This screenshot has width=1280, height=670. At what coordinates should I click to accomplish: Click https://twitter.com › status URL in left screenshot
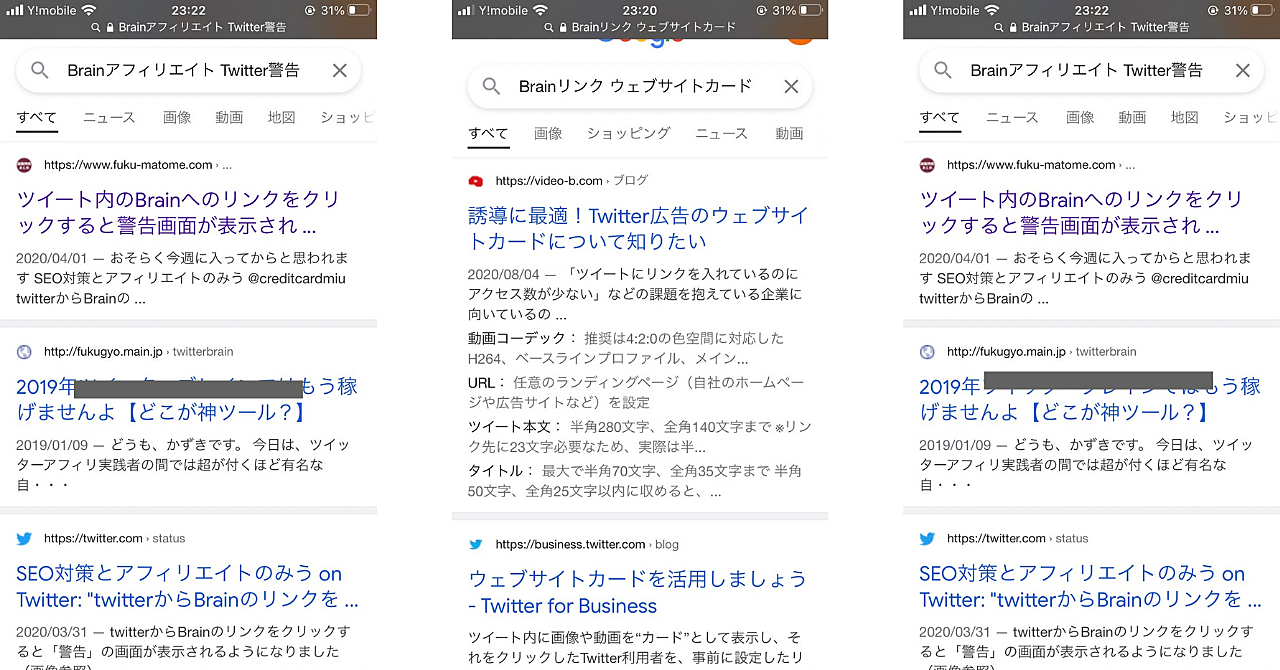click(x=115, y=538)
